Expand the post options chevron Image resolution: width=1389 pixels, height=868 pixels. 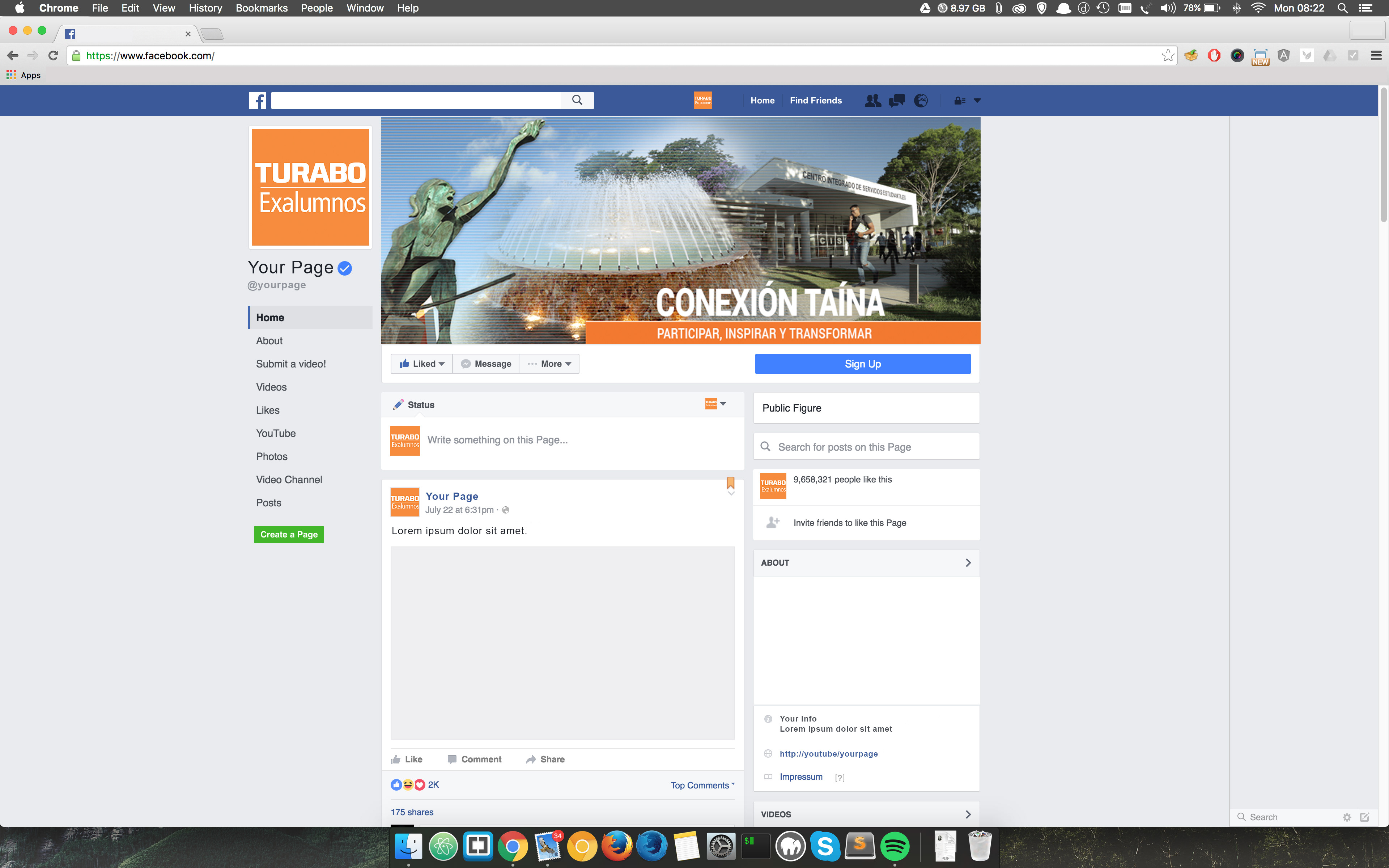click(731, 493)
